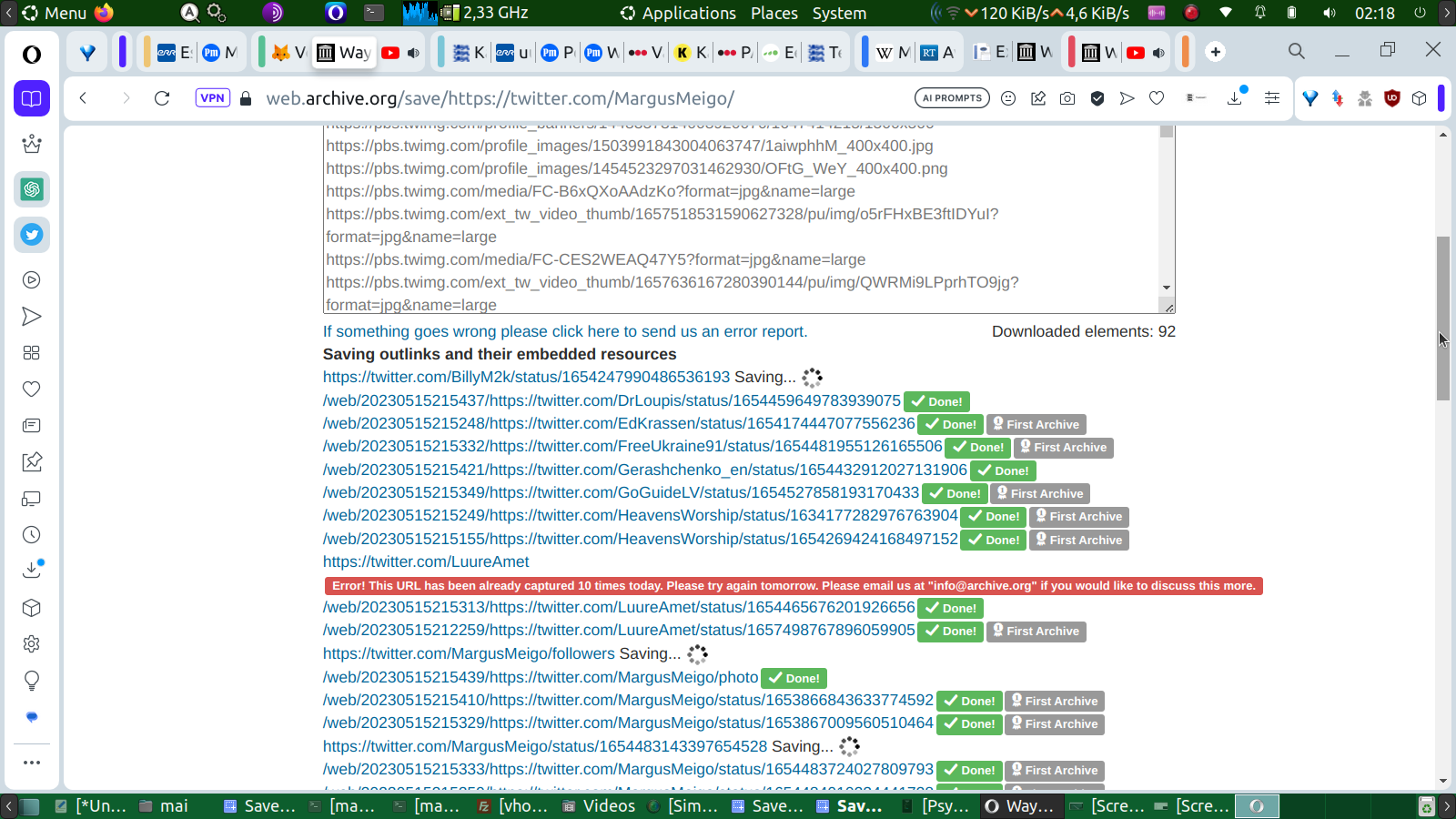
Task: Click the error report link
Action: 565,331
